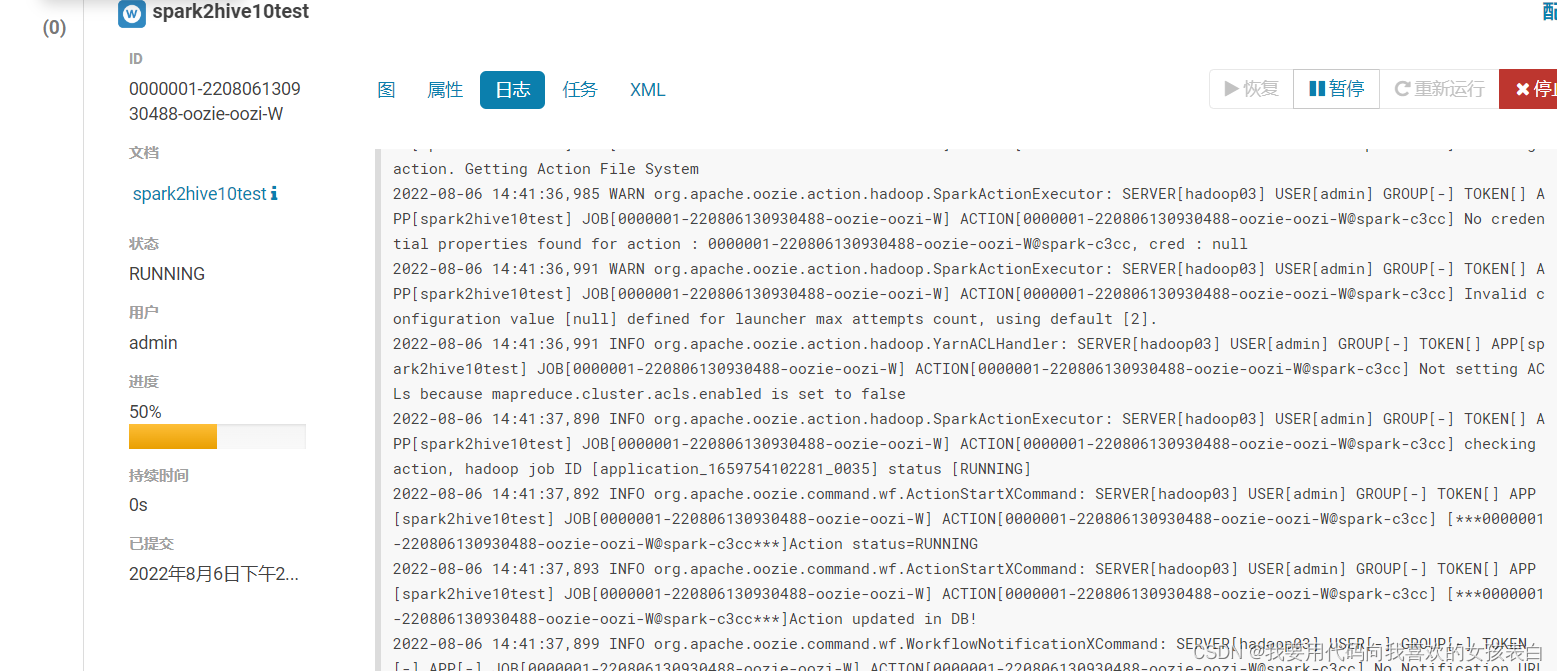1557x671 pixels.
Task: Click the refresh arrow icon in 重新运行 button
Action: 1402,89
